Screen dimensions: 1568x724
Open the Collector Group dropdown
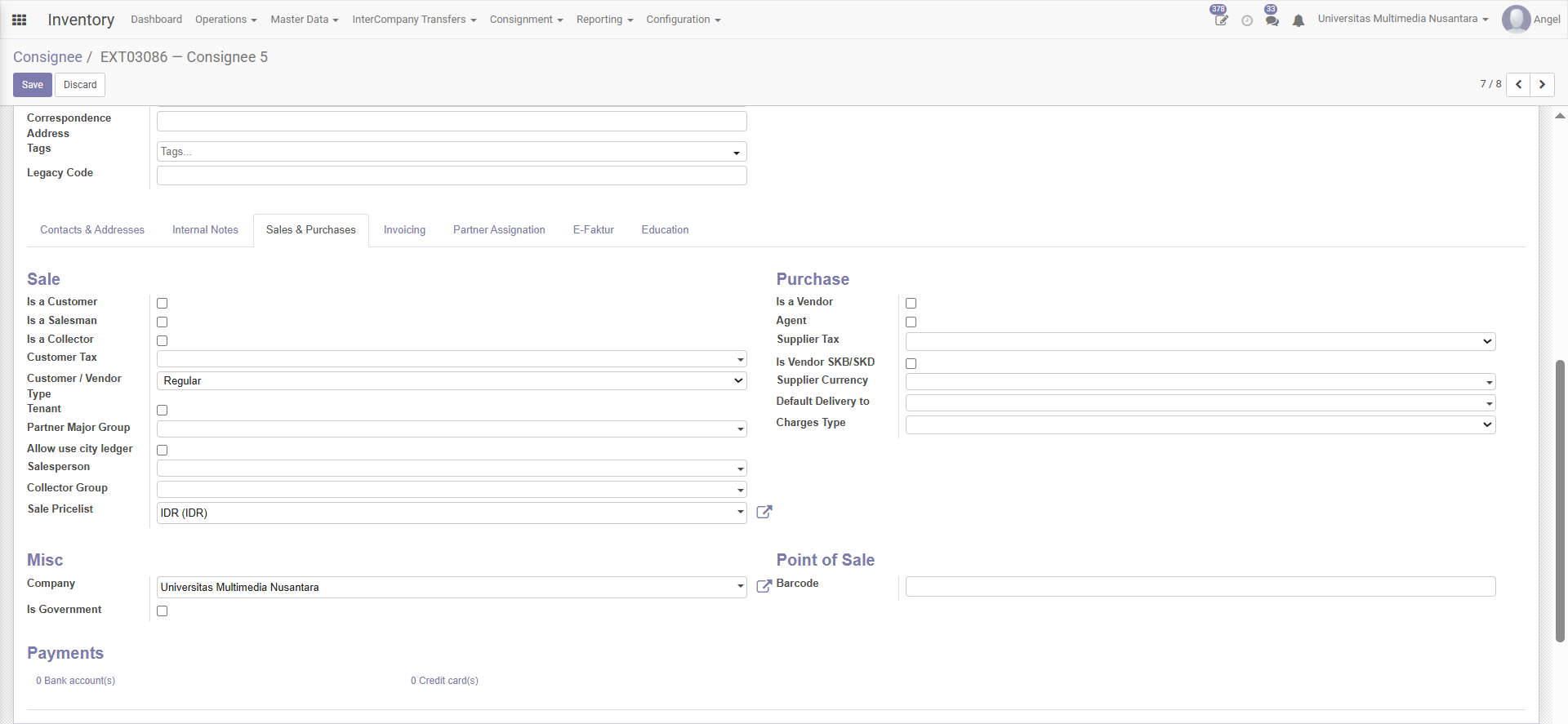tap(452, 489)
